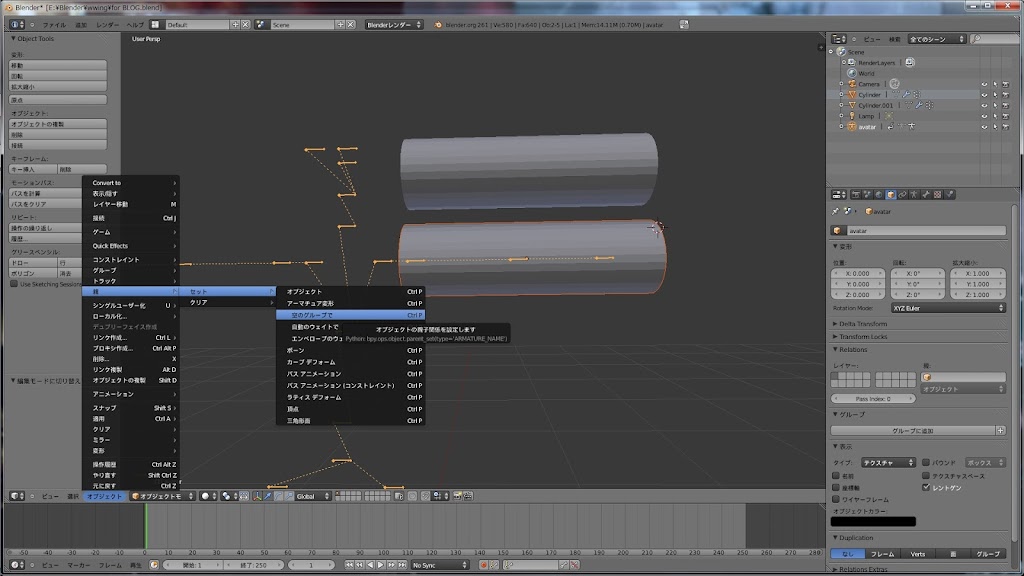This screenshot has height=576, width=1024.
Task: Click the plus icon beside グループに追加
Action: click(1000, 430)
